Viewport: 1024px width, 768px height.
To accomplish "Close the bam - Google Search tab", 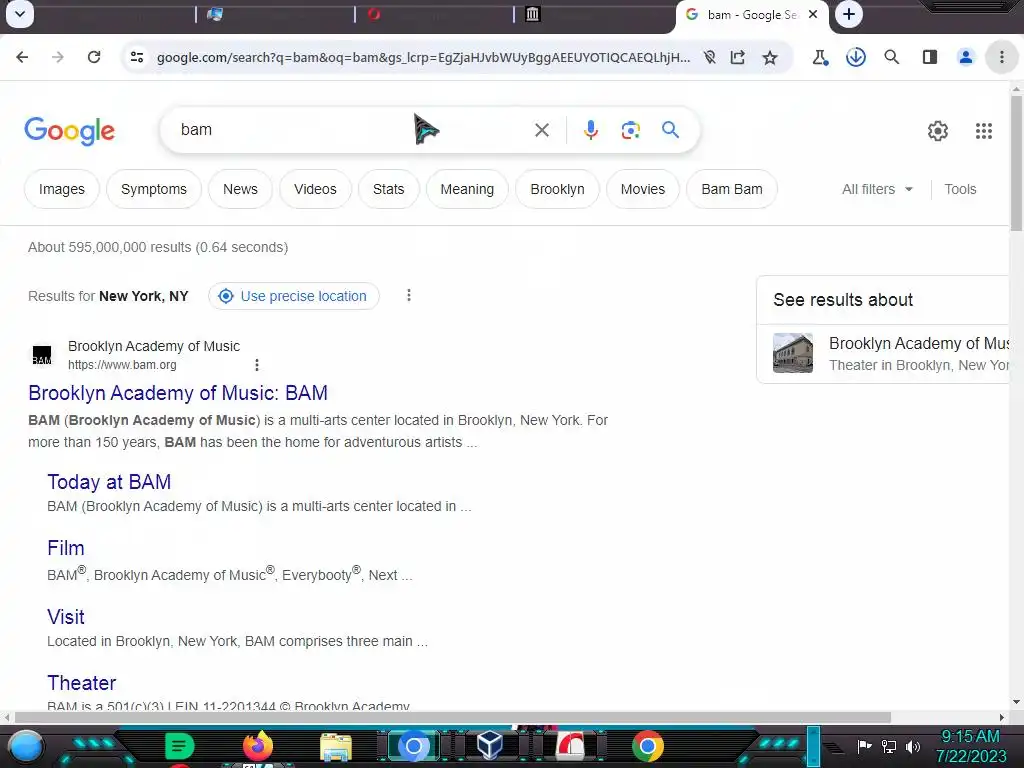I will tap(813, 14).
